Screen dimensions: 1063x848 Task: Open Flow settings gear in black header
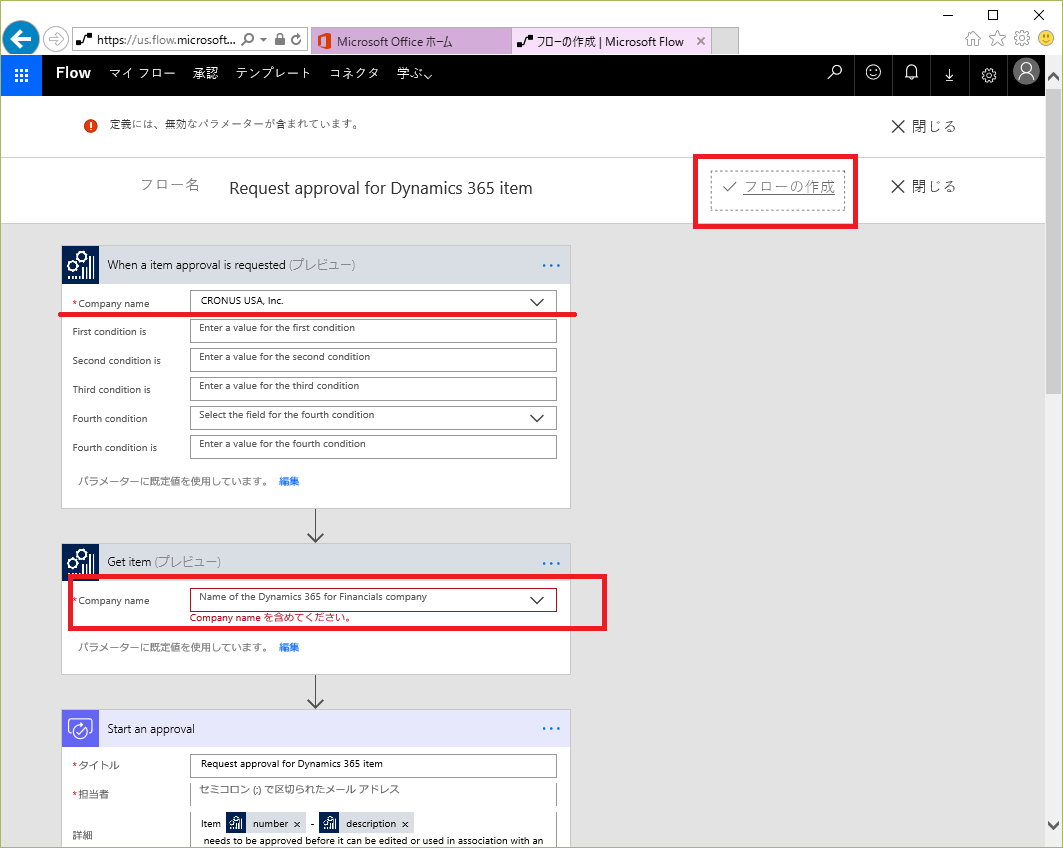coord(988,75)
